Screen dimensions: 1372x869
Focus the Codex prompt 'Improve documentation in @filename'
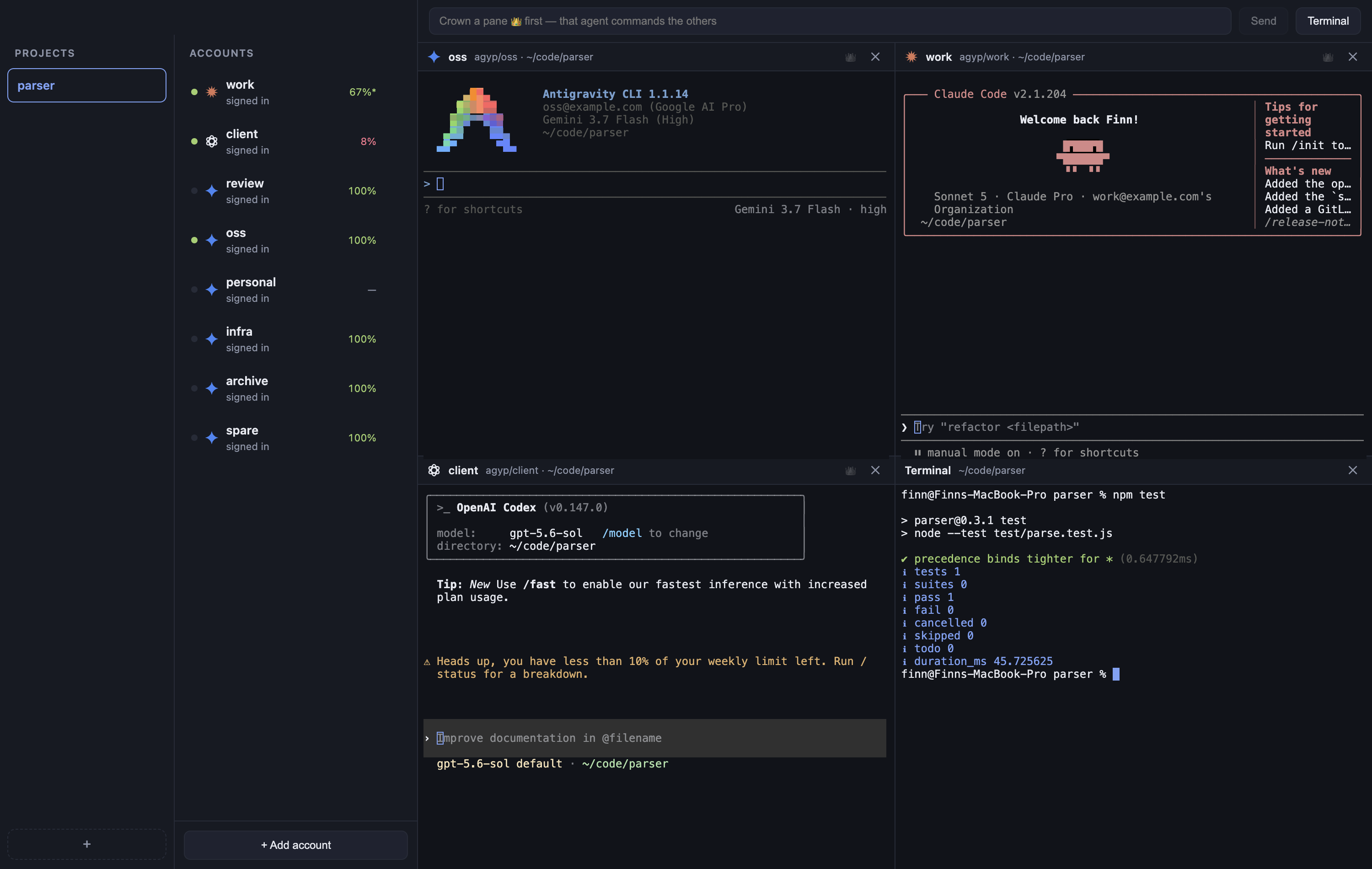[654, 738]
